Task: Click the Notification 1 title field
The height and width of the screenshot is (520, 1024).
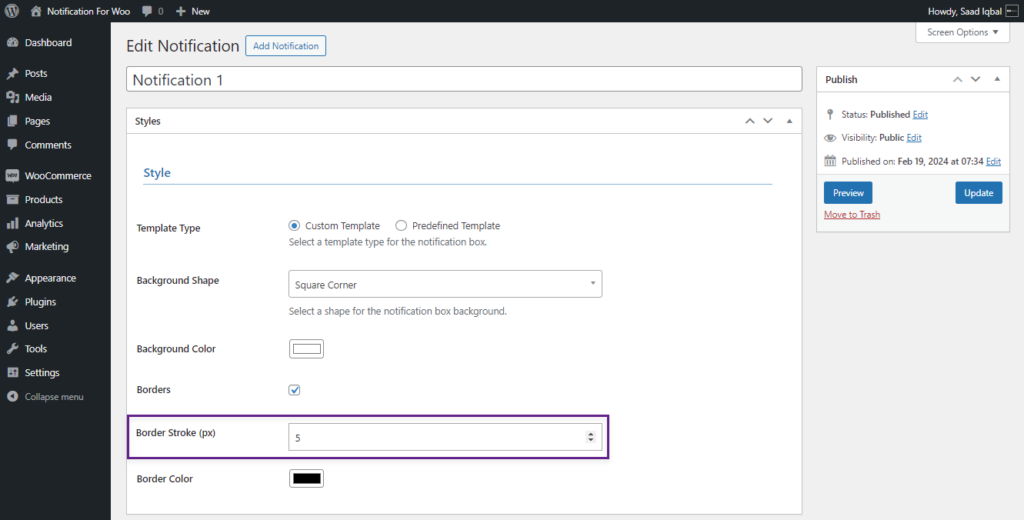Action: click(x=464, y=79)
